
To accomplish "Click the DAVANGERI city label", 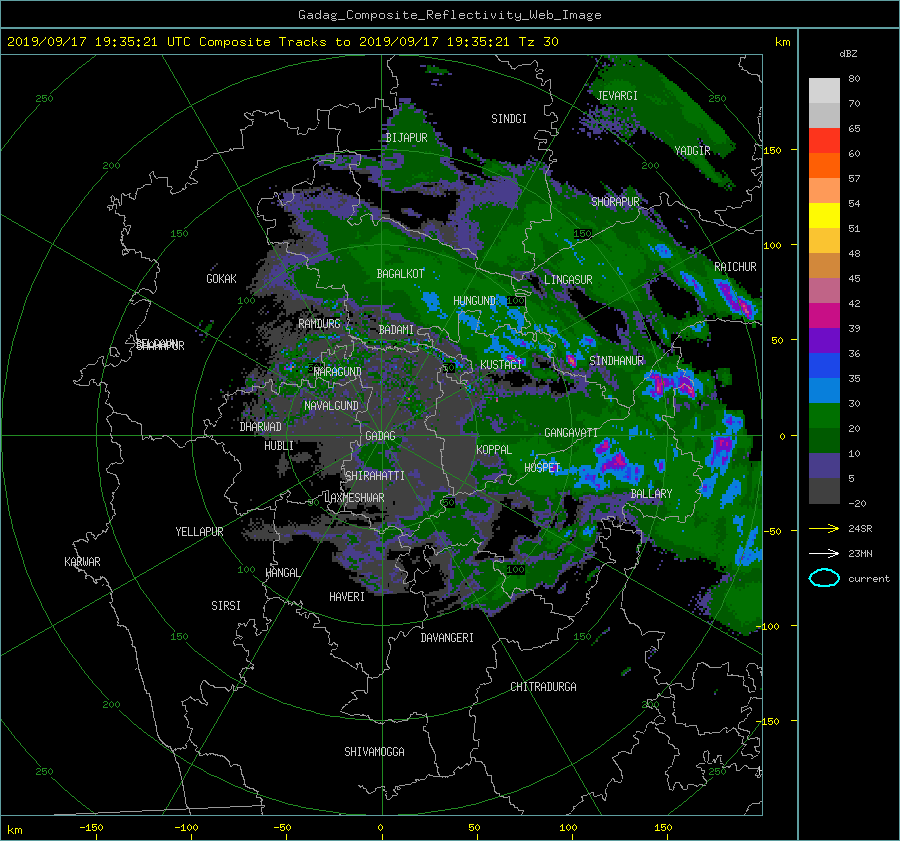I will 447,638.
